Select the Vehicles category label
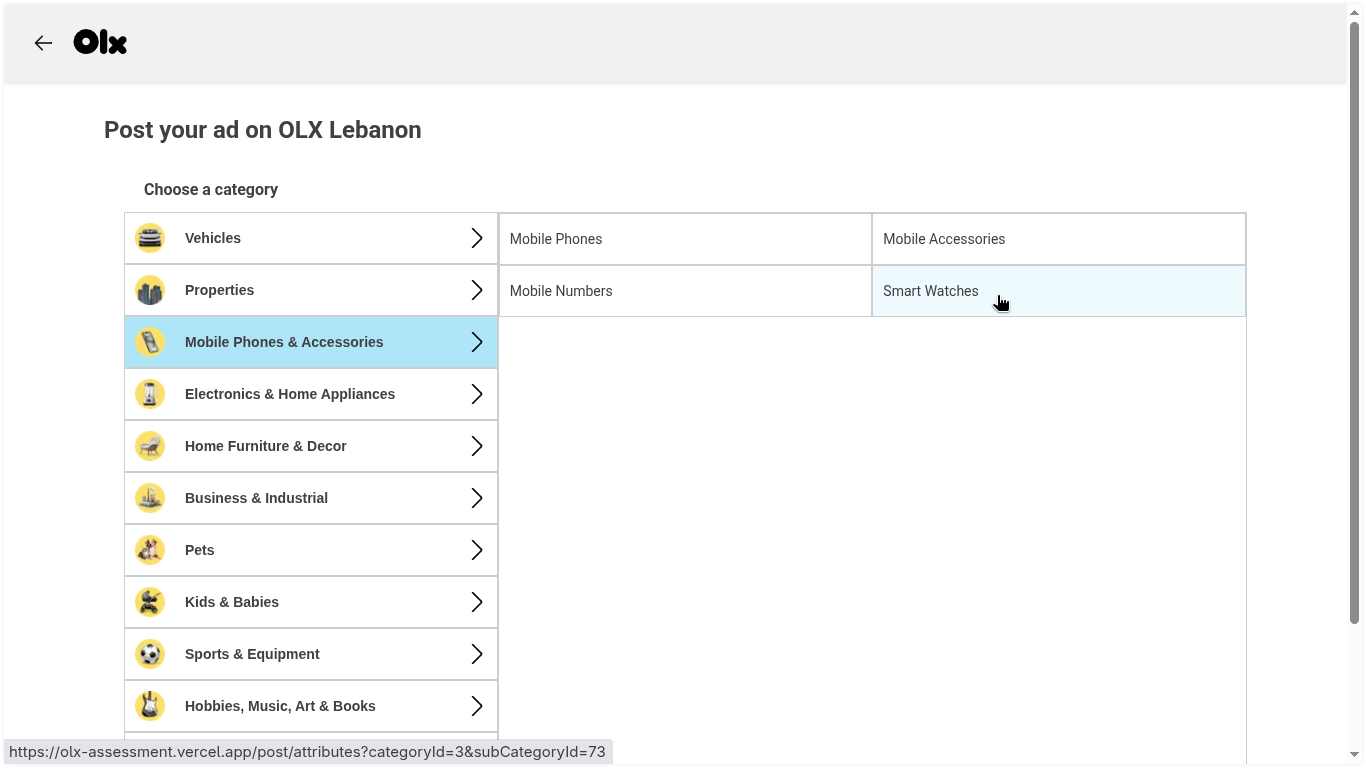 pyautogui.click(x=213, y=238)
